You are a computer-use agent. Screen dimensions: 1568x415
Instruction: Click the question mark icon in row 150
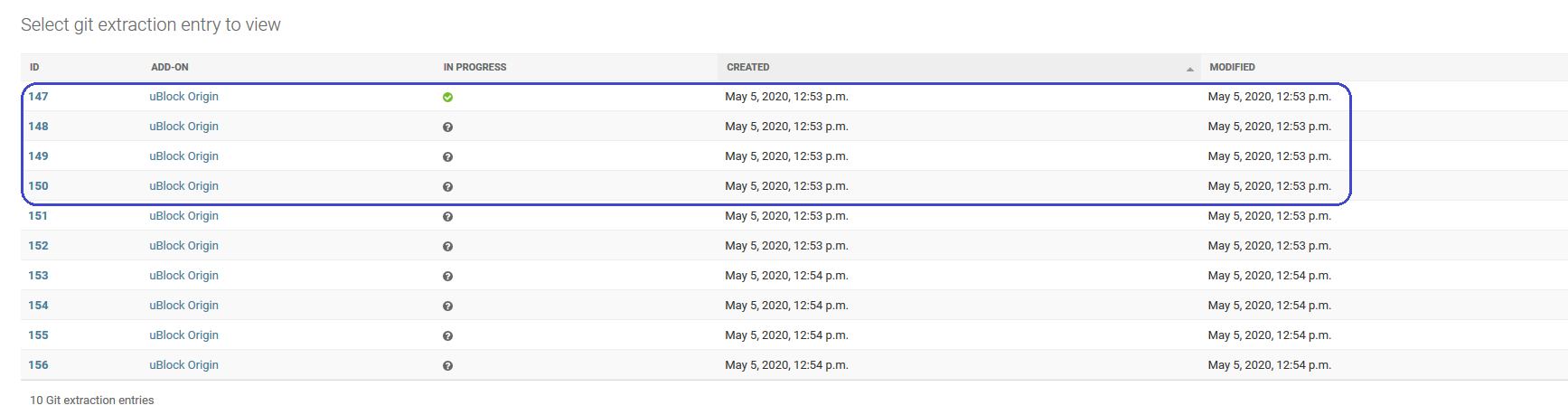coord(447,186)
